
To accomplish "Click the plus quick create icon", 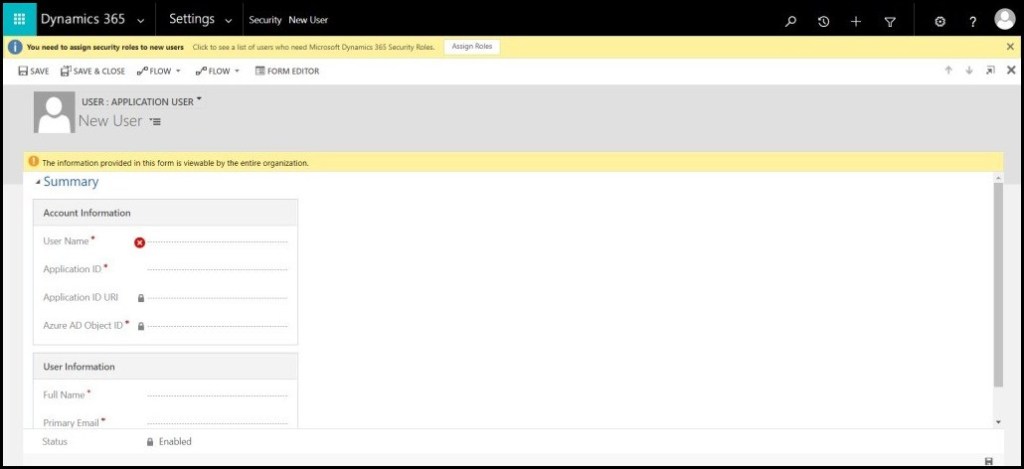I will coord(855,21).
